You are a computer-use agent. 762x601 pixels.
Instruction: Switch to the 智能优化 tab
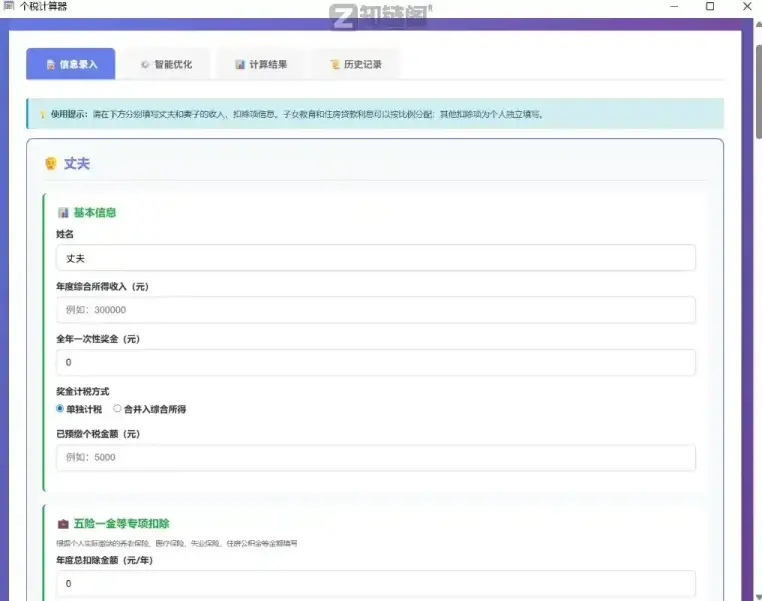click(x=166, y=64)
